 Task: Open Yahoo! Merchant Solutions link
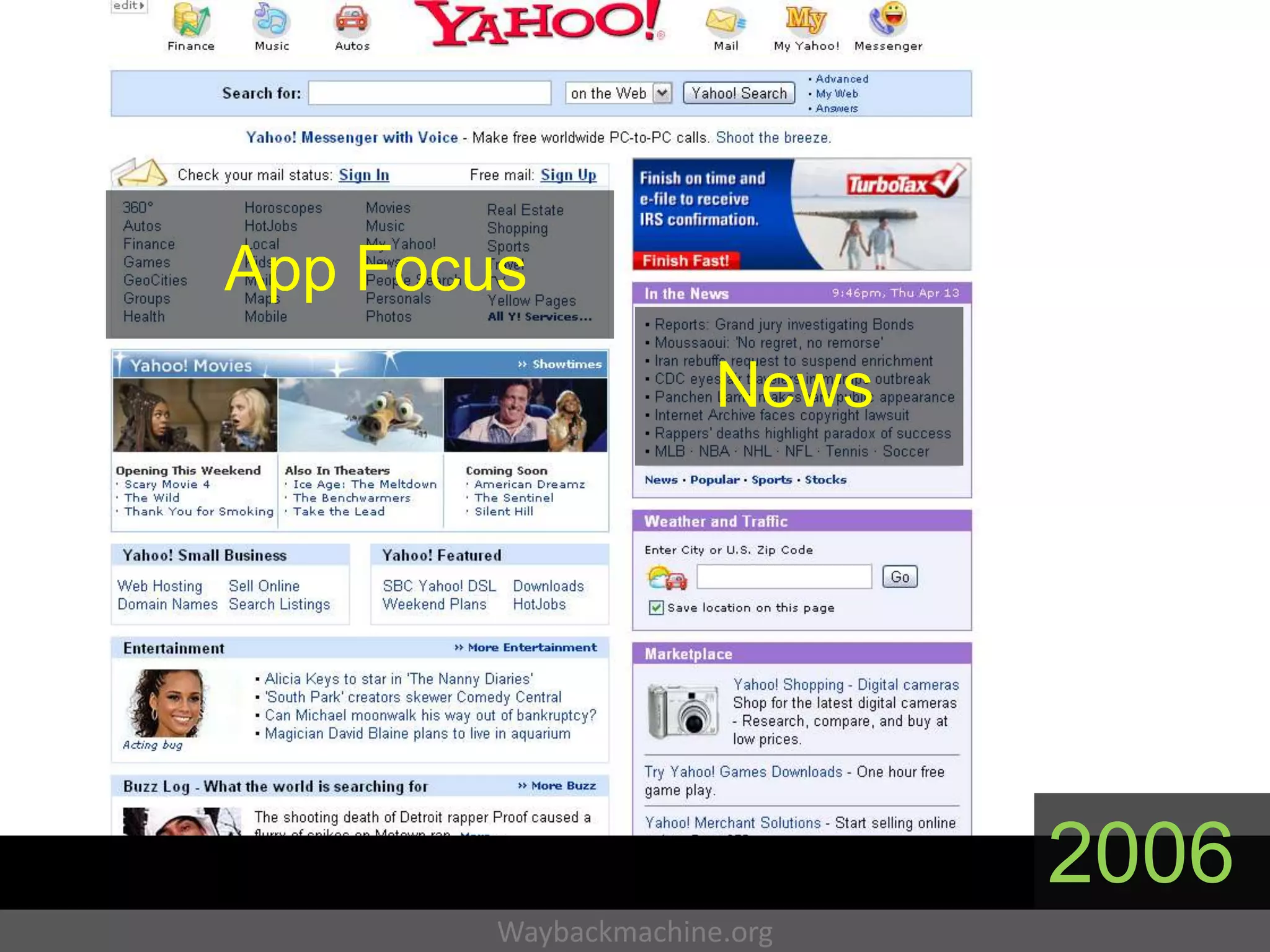click(x=732, y=823)
